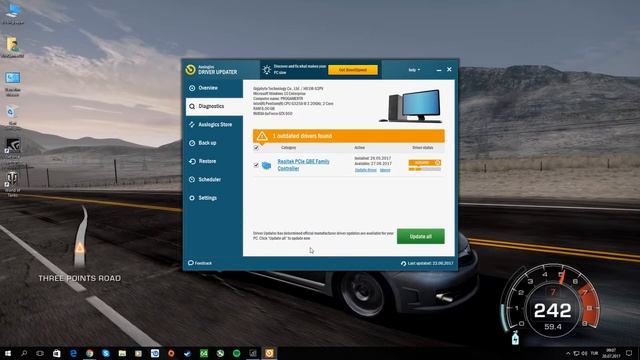Click the Auslogics Store icon
This screenshot has height=360, width=640.
click(192, 125)
